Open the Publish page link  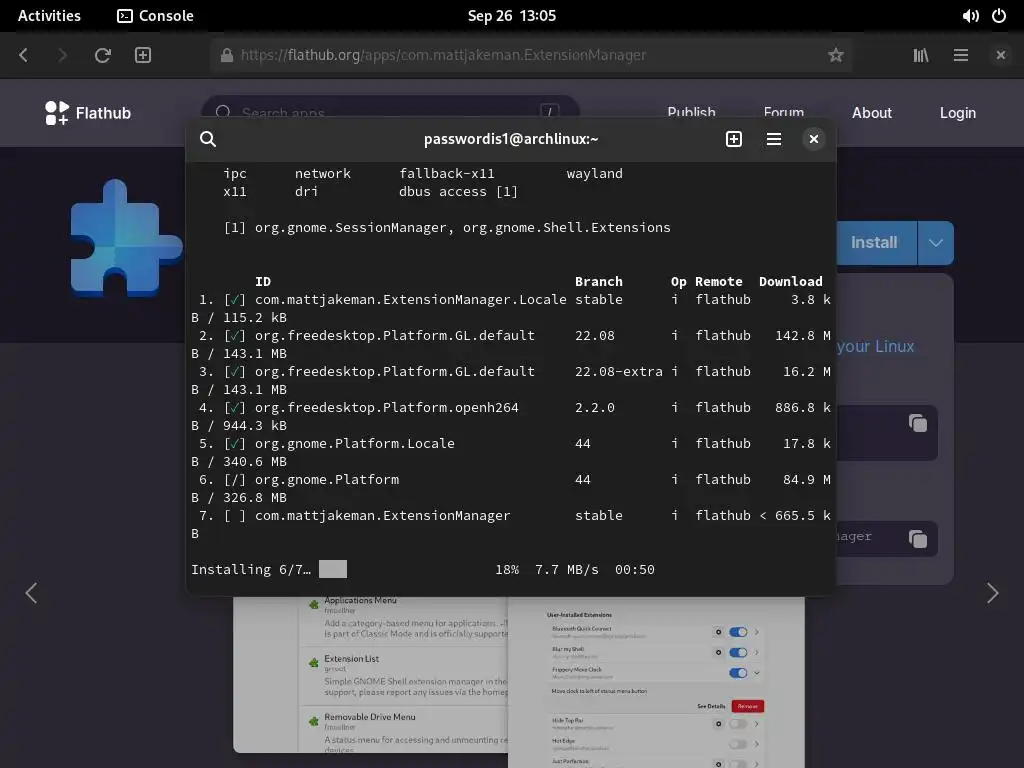(x=691, y=112)
